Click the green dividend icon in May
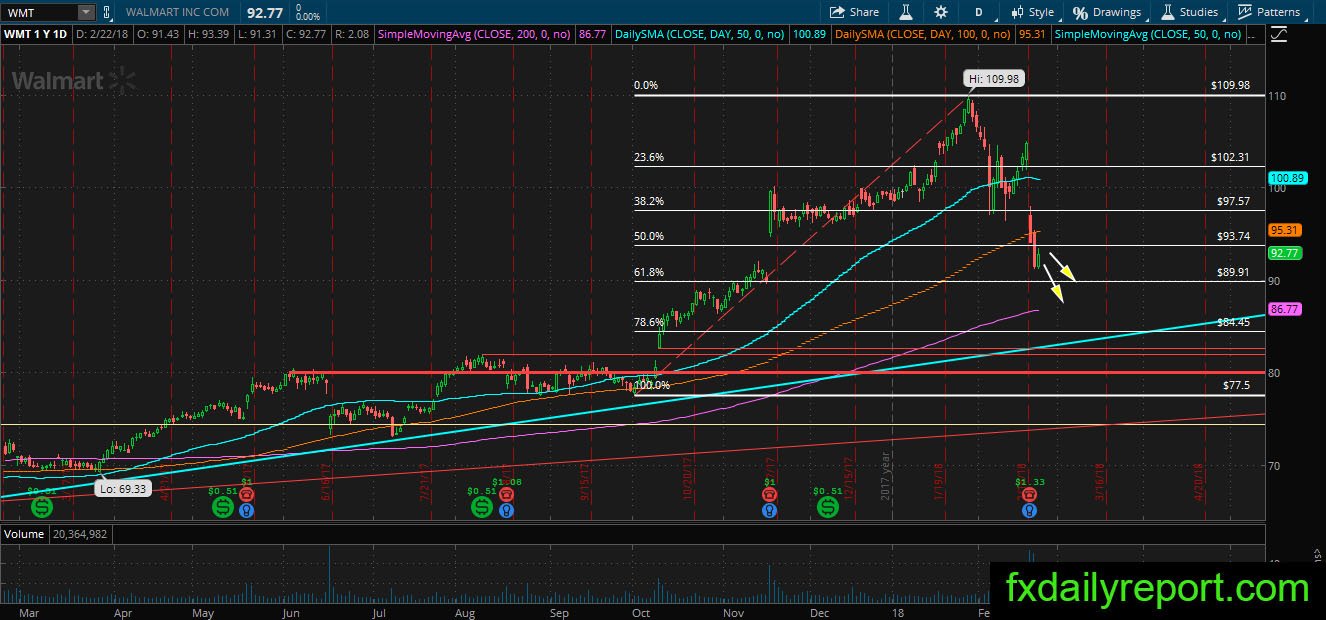The width and height of the screenshot is (1326, 620). 222,508
